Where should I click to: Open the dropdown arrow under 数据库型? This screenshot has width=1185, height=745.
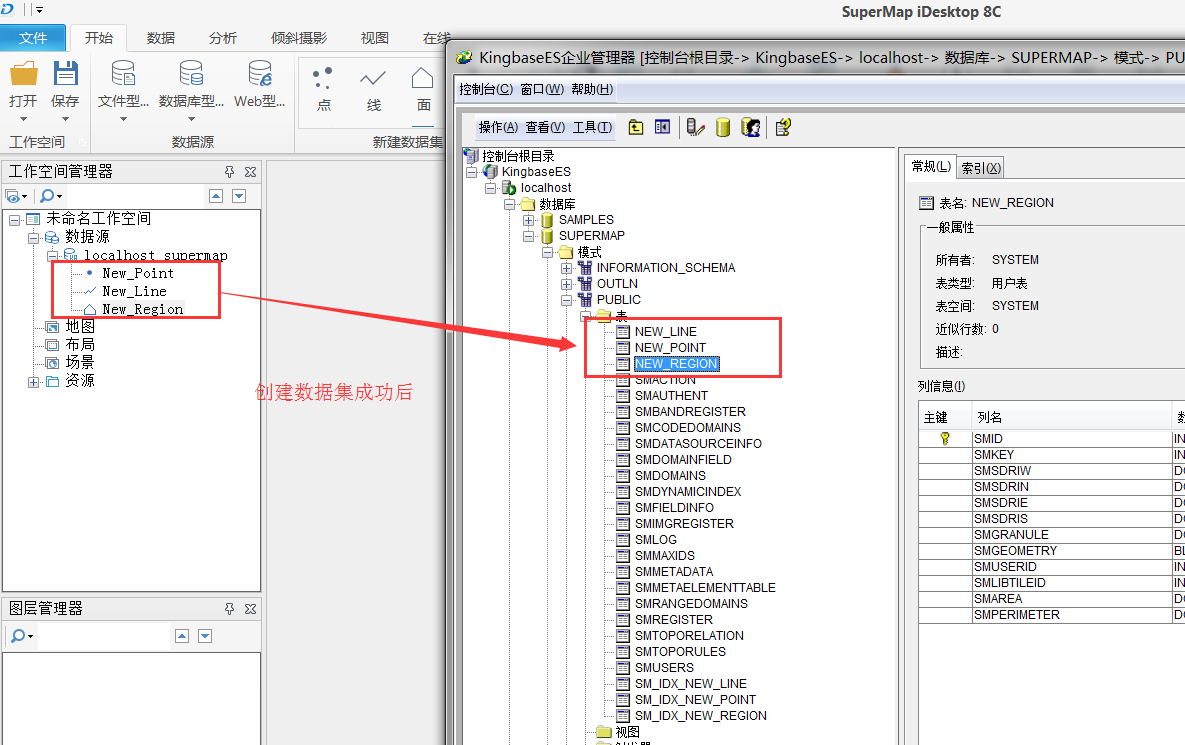pos(191,119)
